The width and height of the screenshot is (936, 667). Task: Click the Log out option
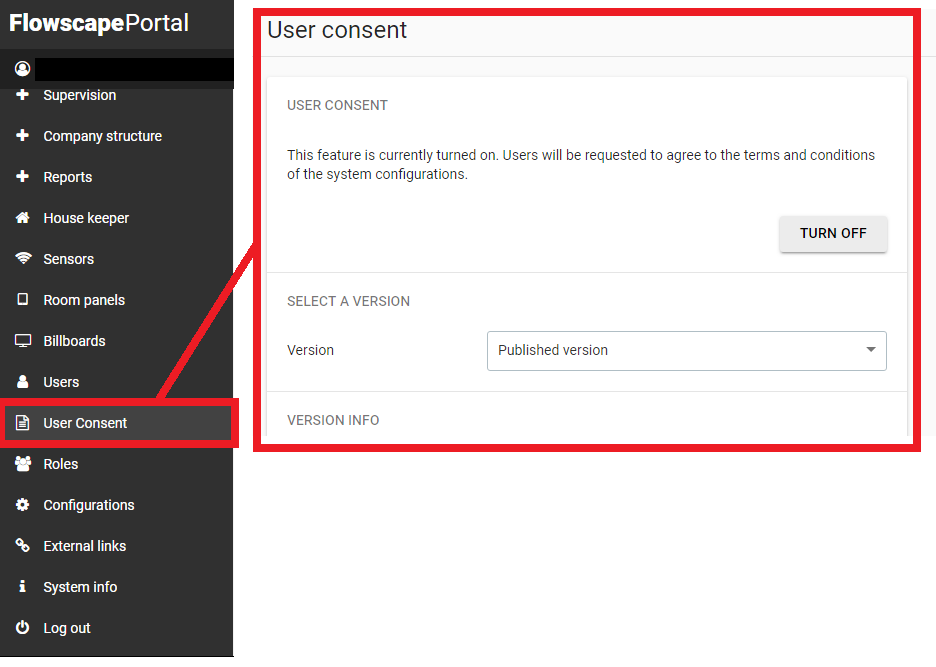coord(68,627)
